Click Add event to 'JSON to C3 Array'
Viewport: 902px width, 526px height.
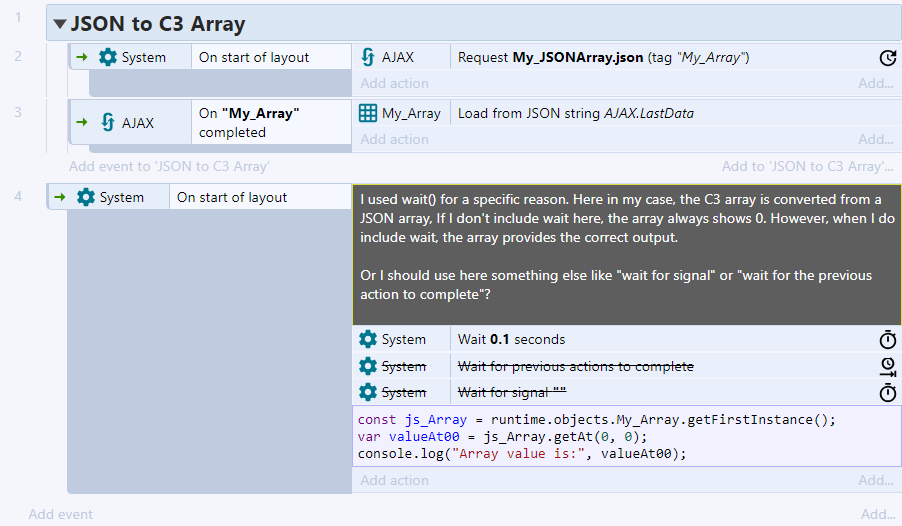pos(168,166)
